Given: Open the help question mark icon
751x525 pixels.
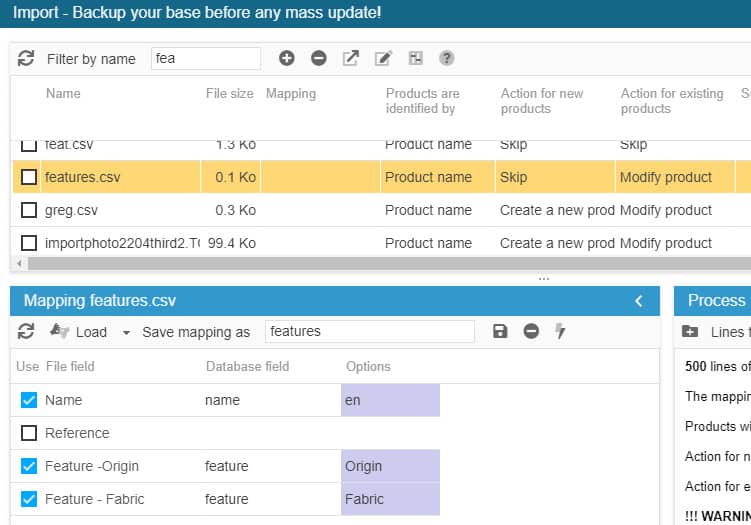Looking at the screenshot, I should tap(447, 59).
